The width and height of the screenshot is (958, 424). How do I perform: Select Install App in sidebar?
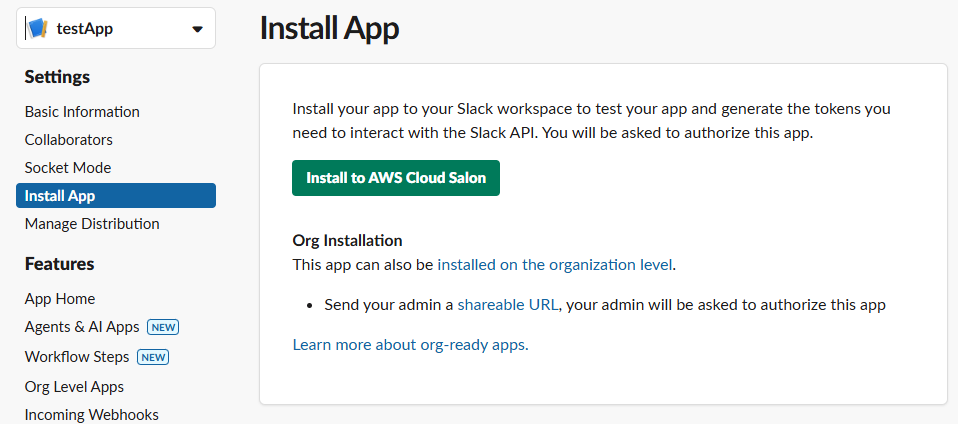point(116,196)
